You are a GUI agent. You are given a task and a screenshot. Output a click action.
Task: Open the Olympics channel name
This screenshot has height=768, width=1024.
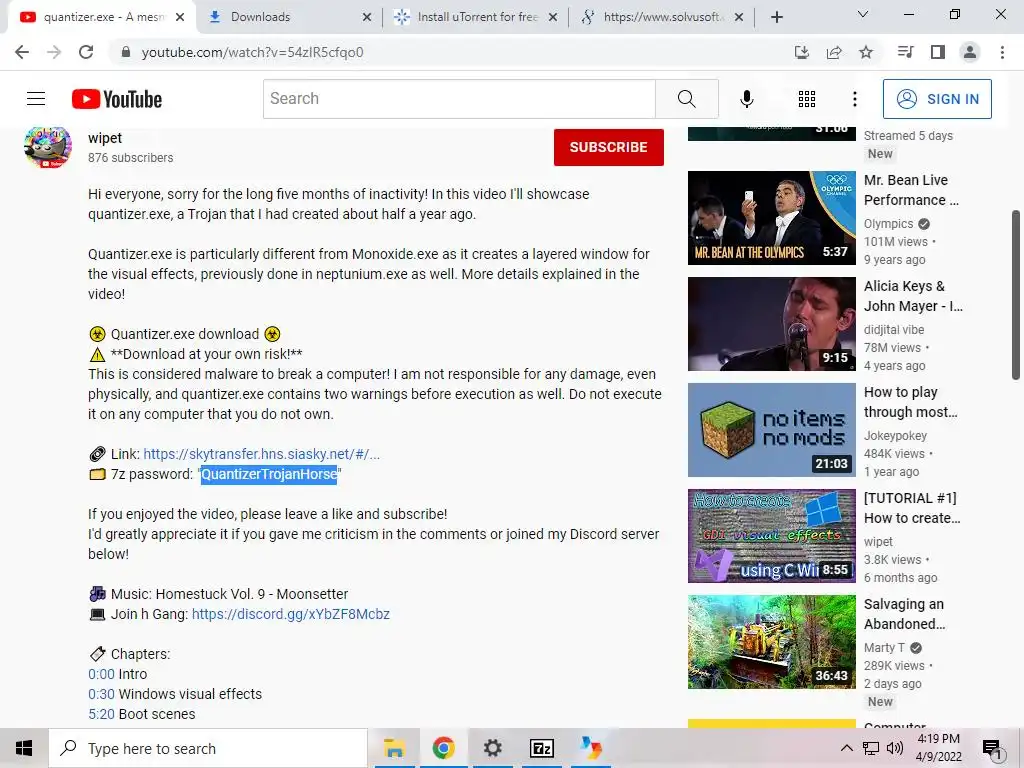pos(888,224)
